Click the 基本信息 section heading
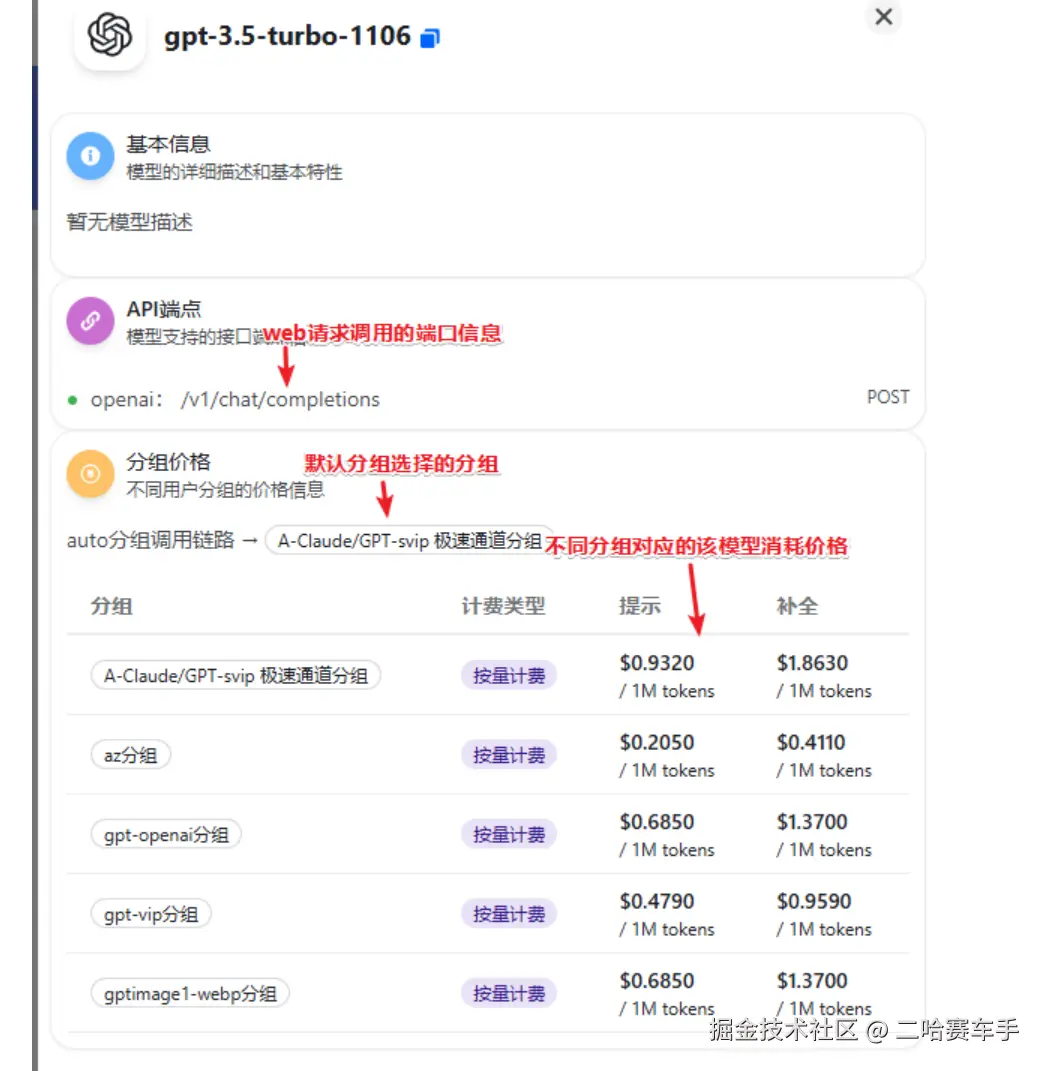Viewport: 1047px width, 1071px height. [168, 144]
